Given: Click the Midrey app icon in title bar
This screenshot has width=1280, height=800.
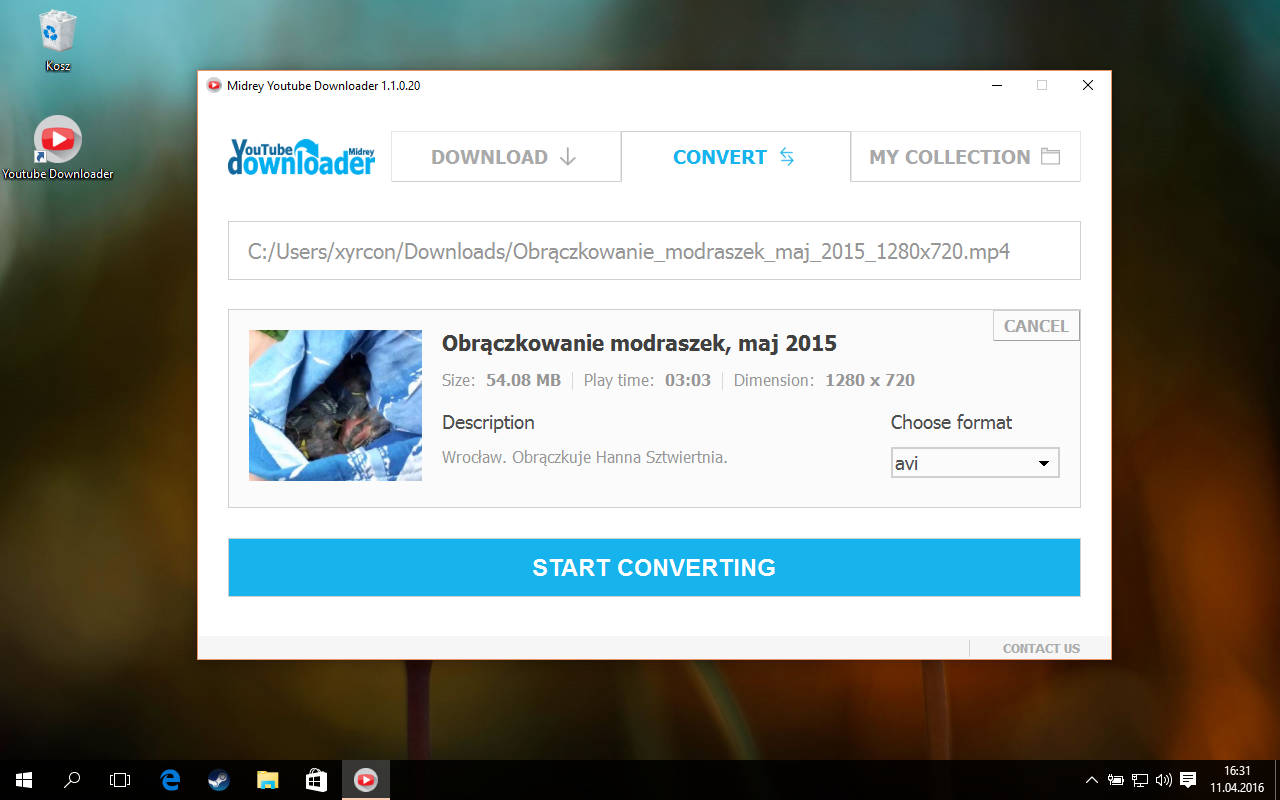Looking at the screenshot, I should [x=214, y=85].
